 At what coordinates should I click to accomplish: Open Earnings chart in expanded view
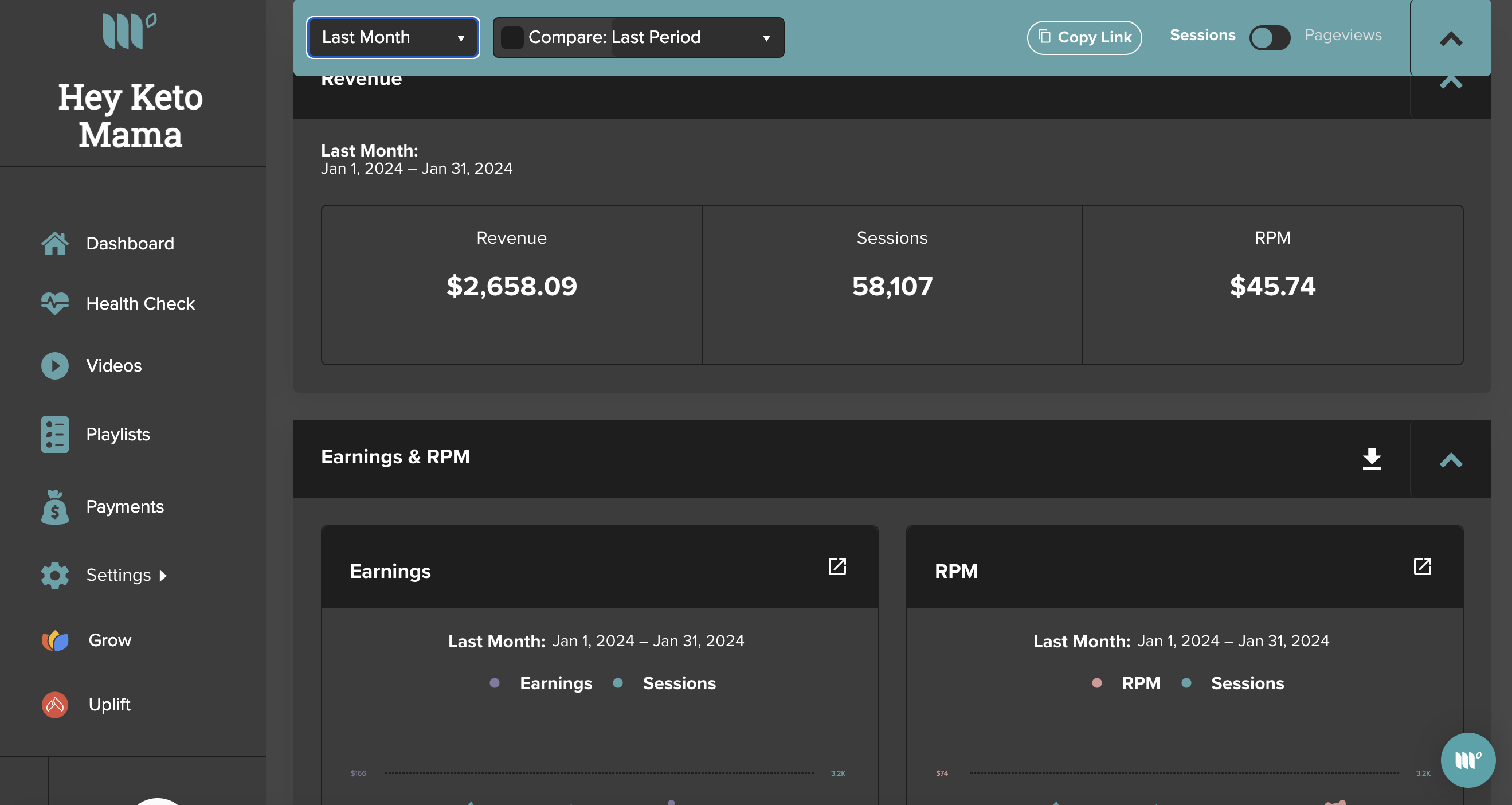point(837,566)
